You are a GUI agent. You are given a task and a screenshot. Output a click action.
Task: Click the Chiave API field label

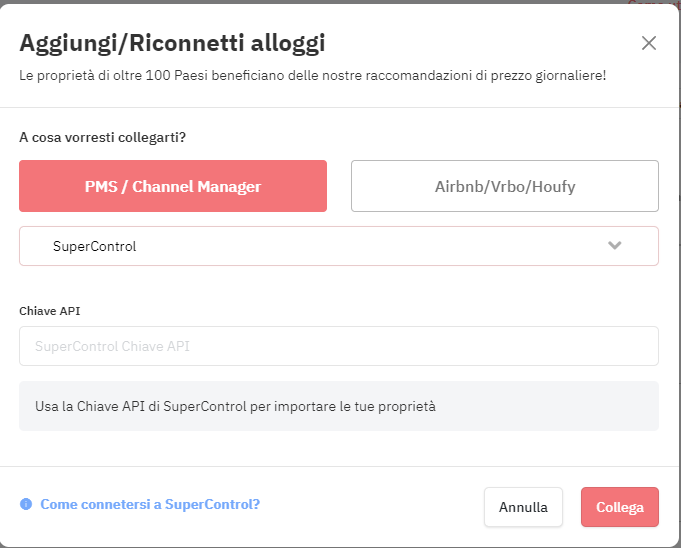click(50, 311)
